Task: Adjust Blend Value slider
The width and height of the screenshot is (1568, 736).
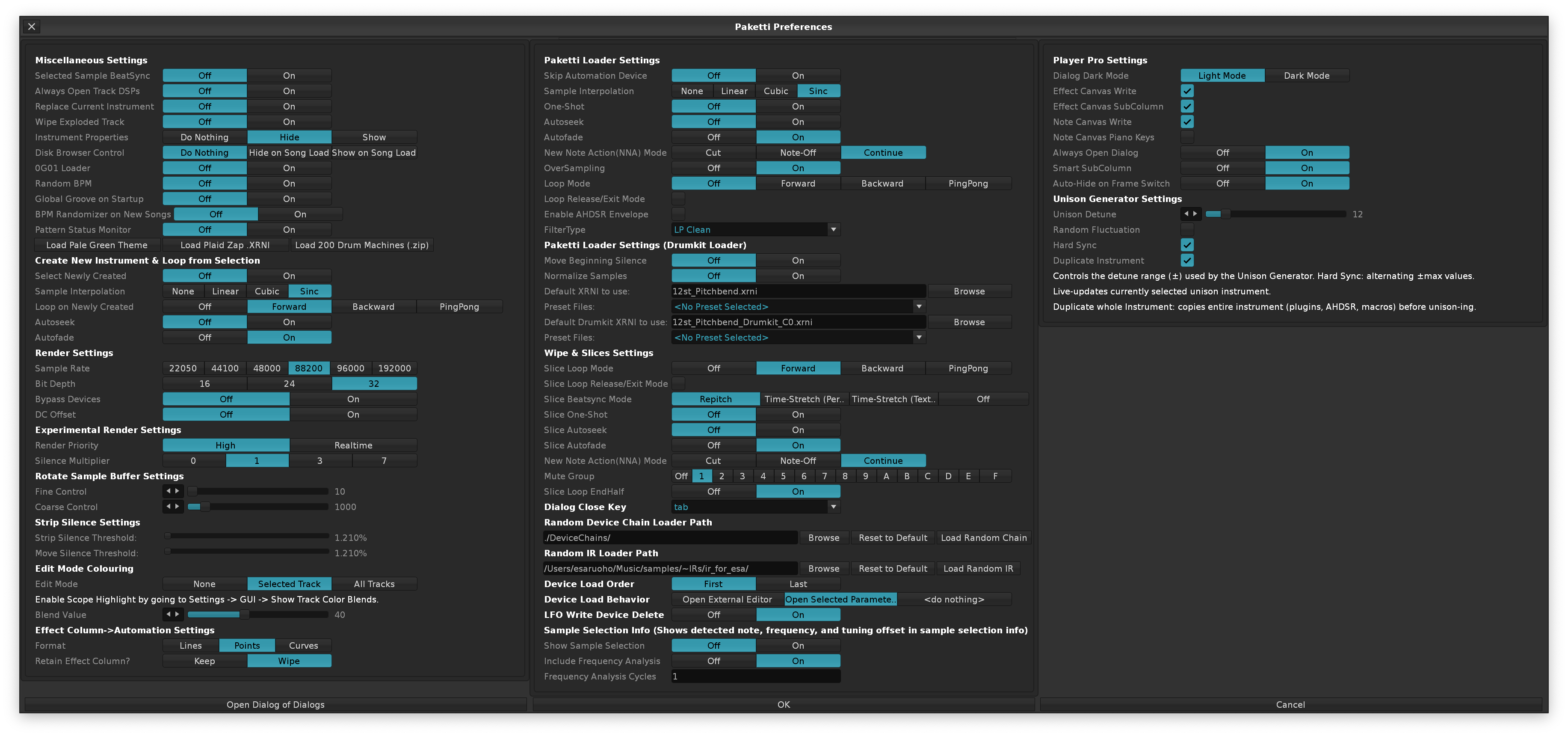Action: point(258,614)
